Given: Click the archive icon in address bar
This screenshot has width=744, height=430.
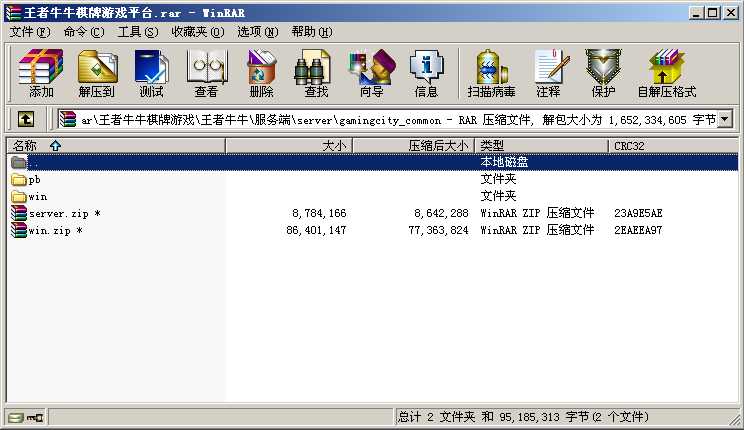Looking at the screenshot, I should click(68, 119).
